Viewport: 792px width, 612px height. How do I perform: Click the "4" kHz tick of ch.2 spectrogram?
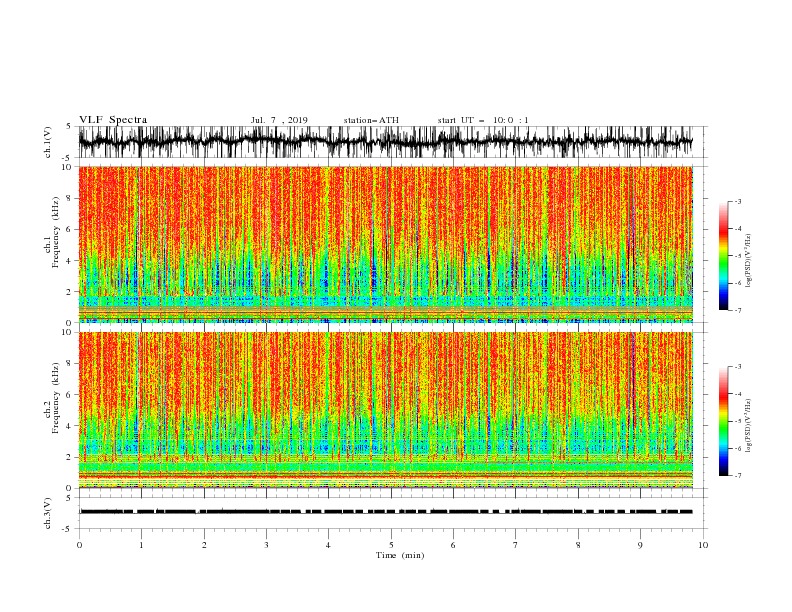click(x=71, y=426)
